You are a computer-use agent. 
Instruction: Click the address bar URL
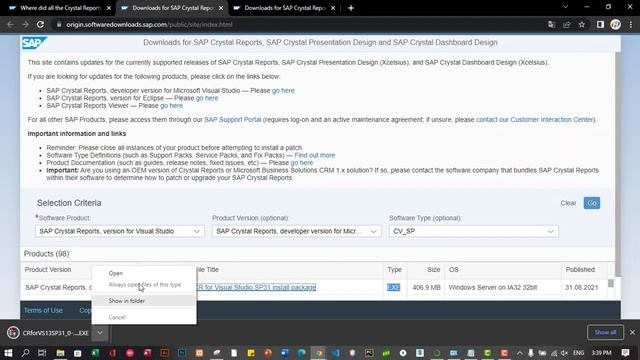pyautogui.click(x=149, y=24)
